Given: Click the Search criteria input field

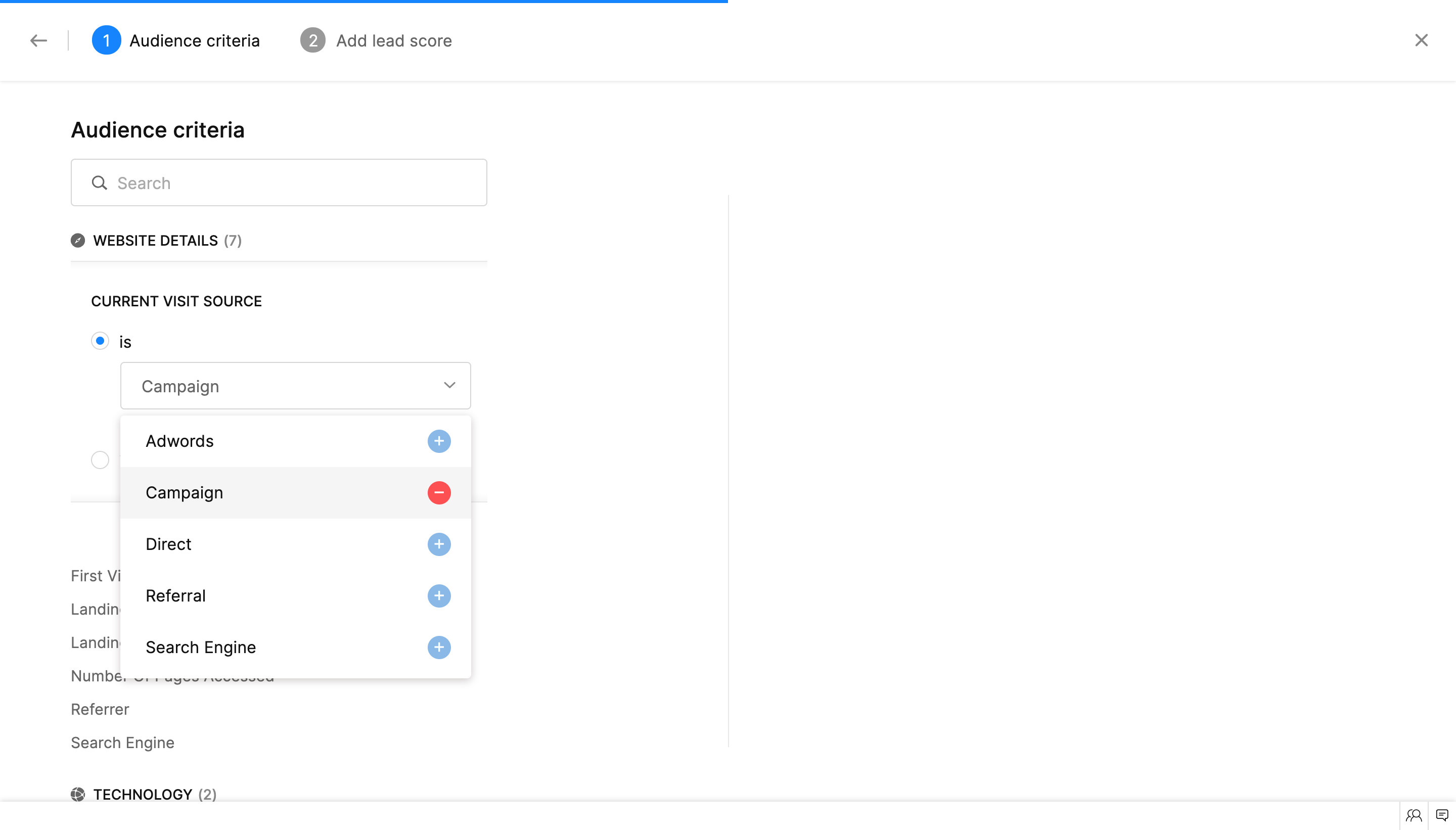Looking at the screenshot, I should click(279, 183).
